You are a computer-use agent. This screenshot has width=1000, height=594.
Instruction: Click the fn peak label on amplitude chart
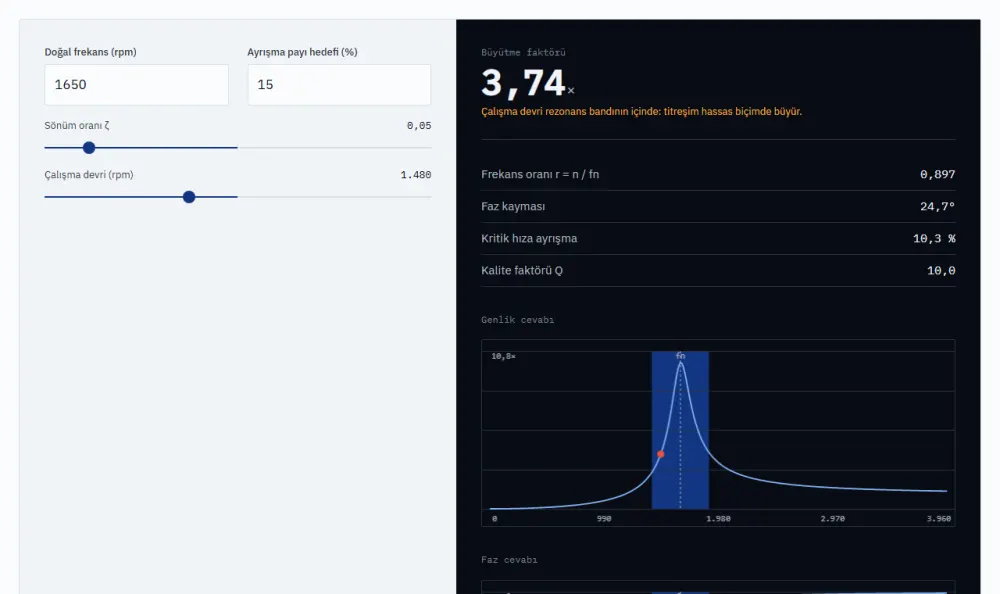[x=680, y=356]
